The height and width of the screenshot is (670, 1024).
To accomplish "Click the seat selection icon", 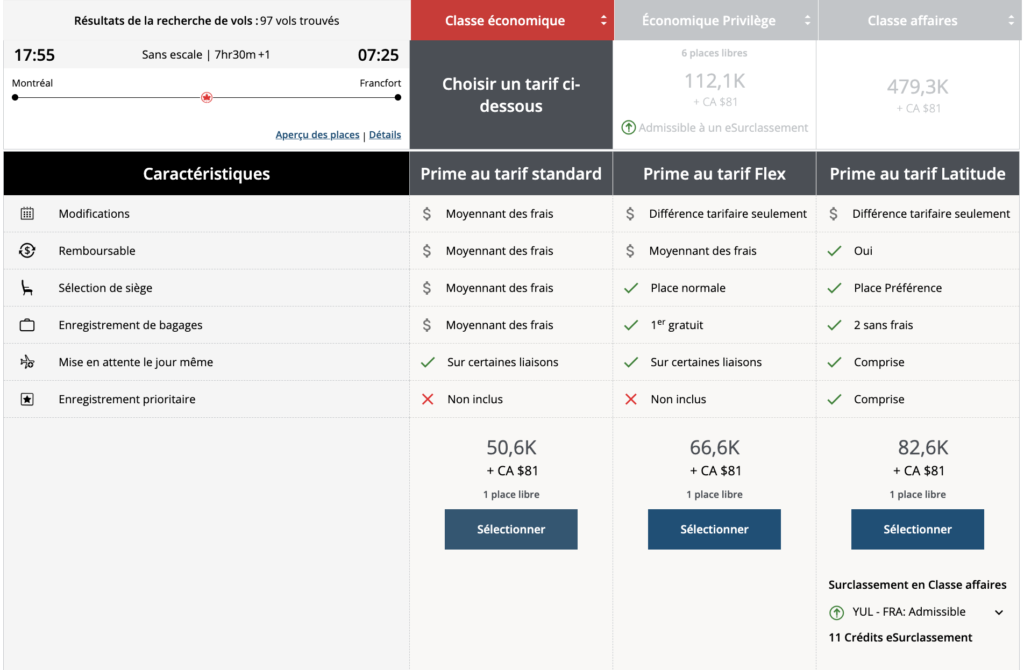I will 27,288.
